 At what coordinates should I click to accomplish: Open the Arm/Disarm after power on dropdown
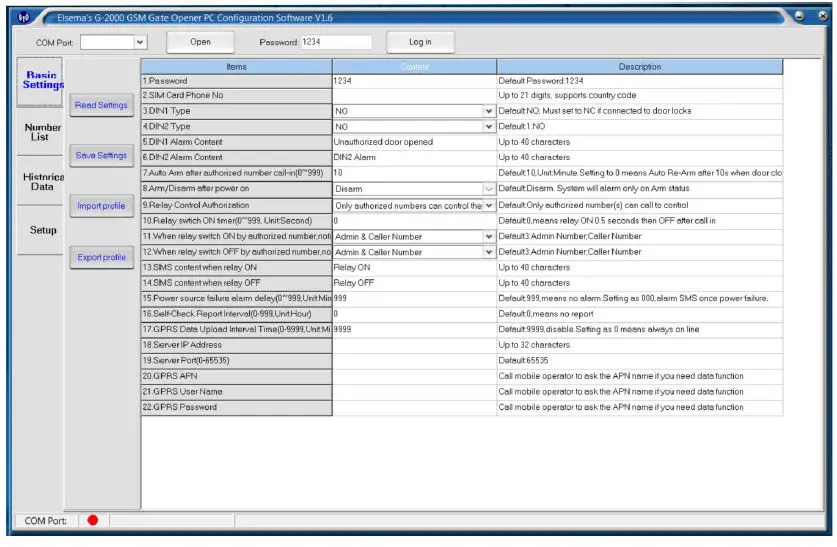[488, 189]
